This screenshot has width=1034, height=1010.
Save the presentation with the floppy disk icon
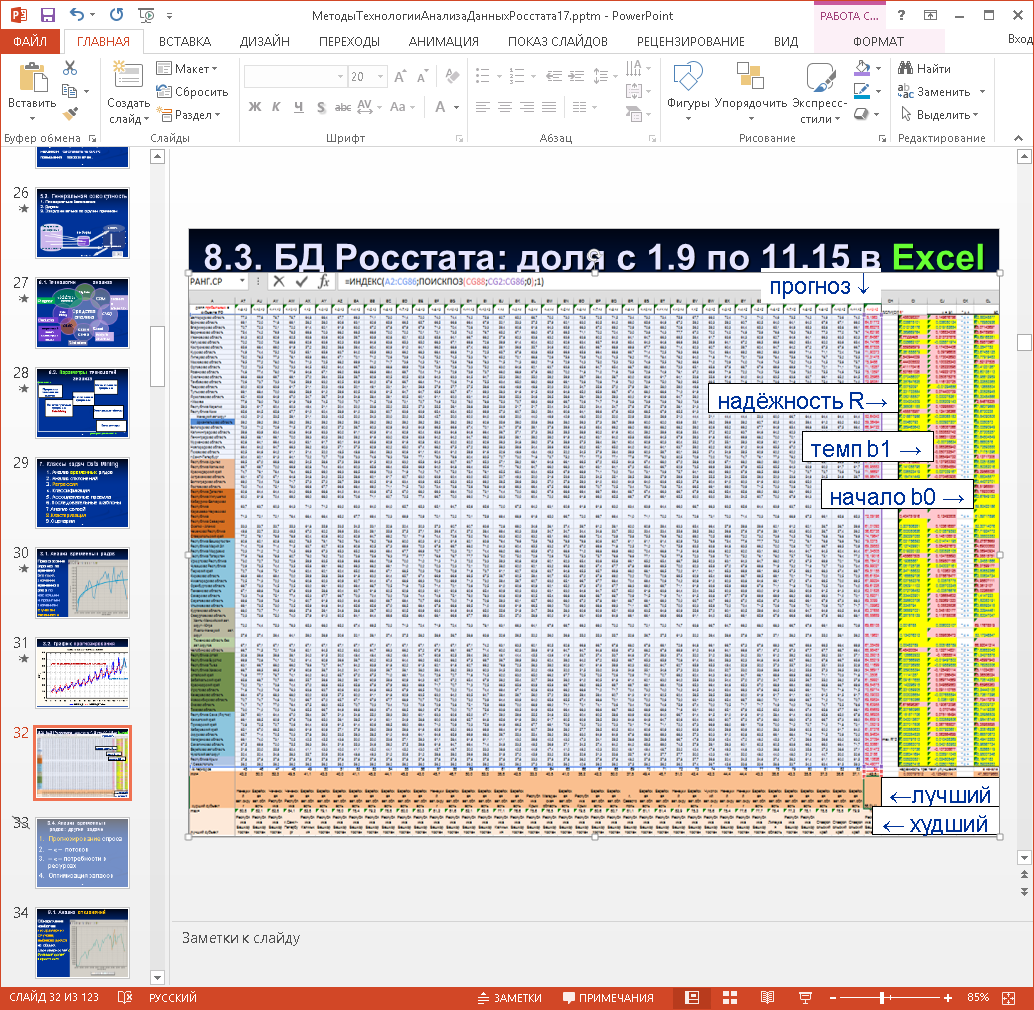point(47,15)
